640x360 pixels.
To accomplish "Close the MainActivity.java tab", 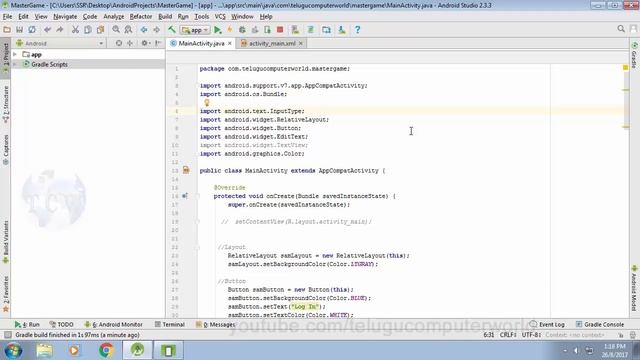I will click(x=230, y=43).
